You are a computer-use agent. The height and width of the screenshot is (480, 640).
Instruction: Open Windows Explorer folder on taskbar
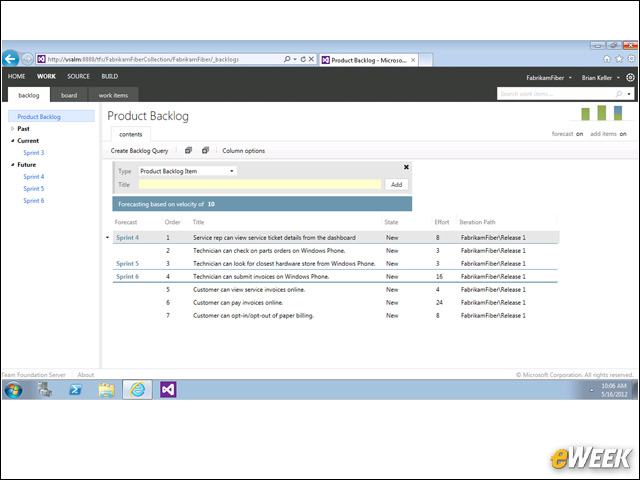pyautogui.click(x=106, y=390)
